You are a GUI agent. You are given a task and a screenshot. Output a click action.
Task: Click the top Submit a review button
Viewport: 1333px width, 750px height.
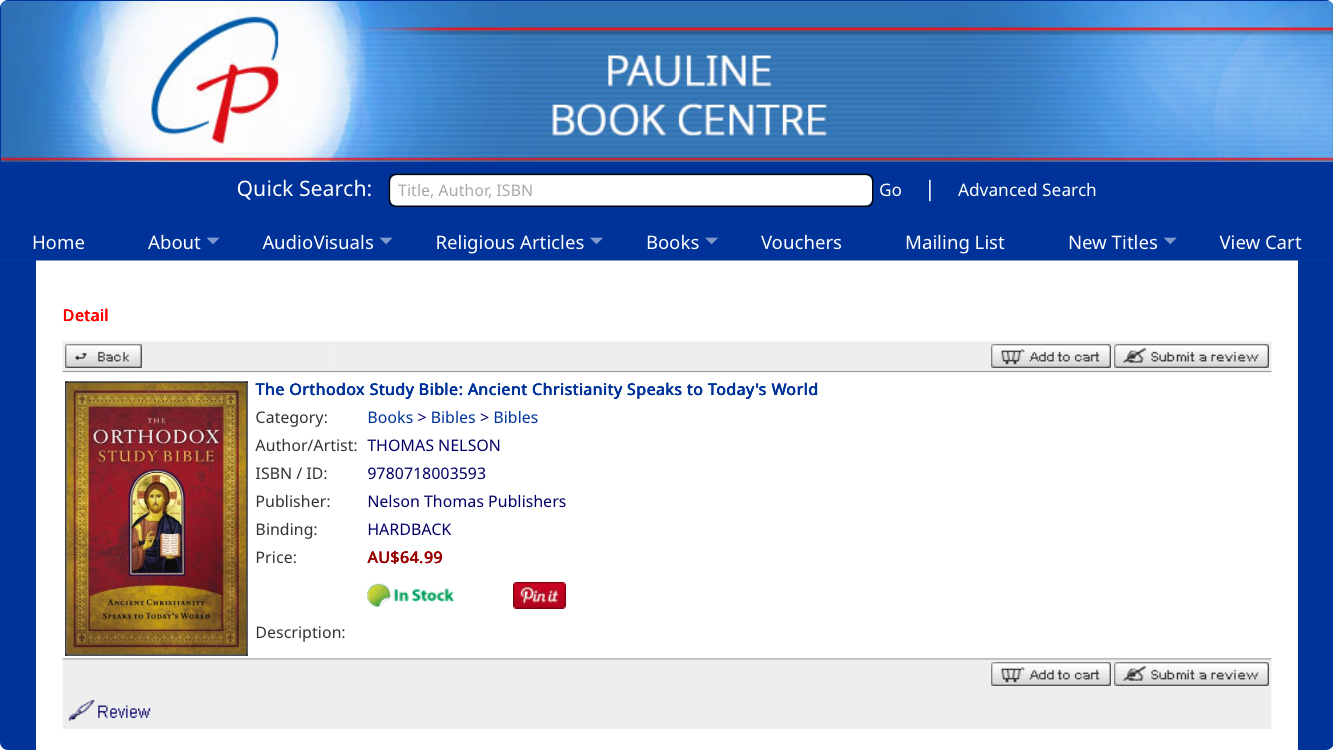1192,356
